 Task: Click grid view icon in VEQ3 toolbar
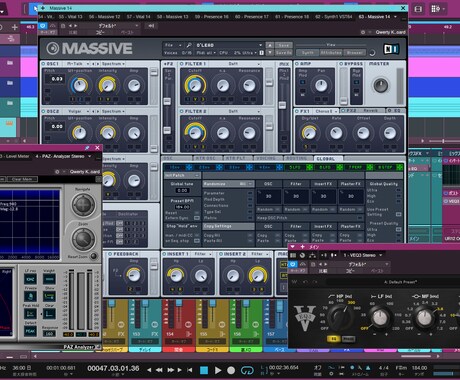click(x=293, y=255)
